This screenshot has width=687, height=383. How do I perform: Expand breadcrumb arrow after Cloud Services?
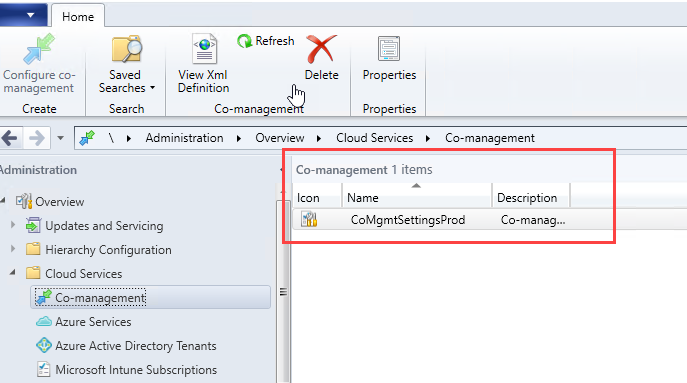click(428, 138)
